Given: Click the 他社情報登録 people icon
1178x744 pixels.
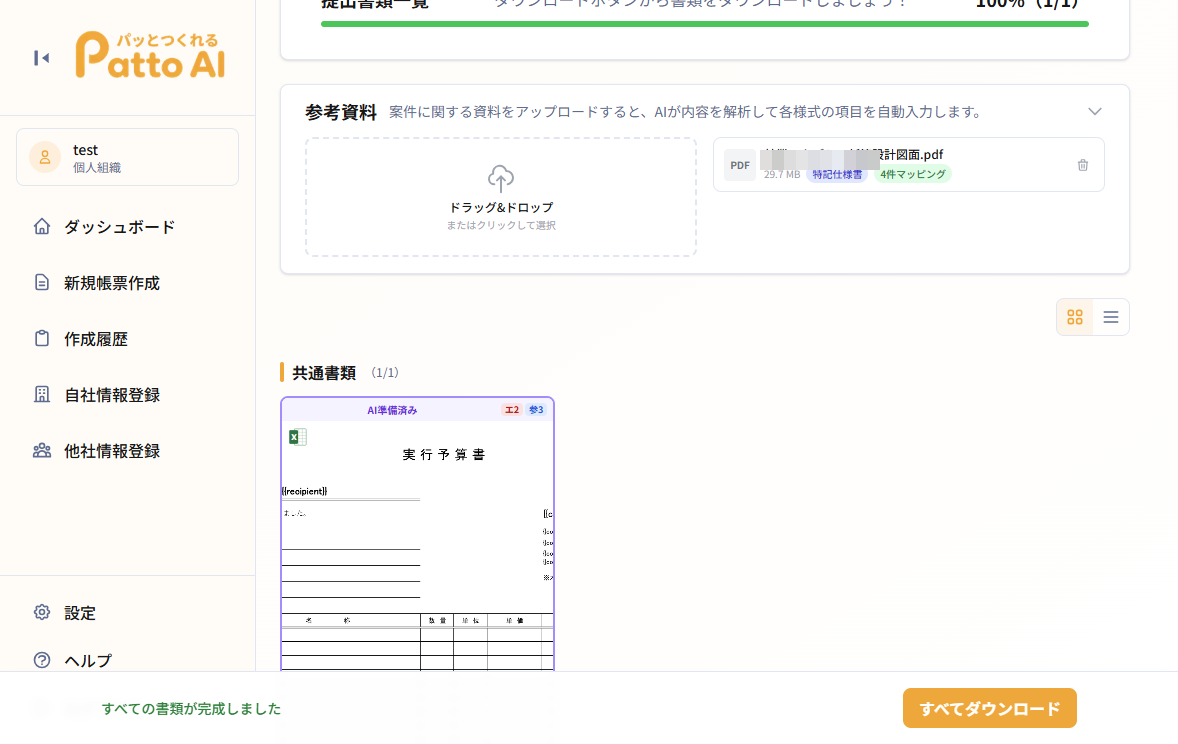Looking at the screenshot, I should pyautogui.click(x=42, y=451).
